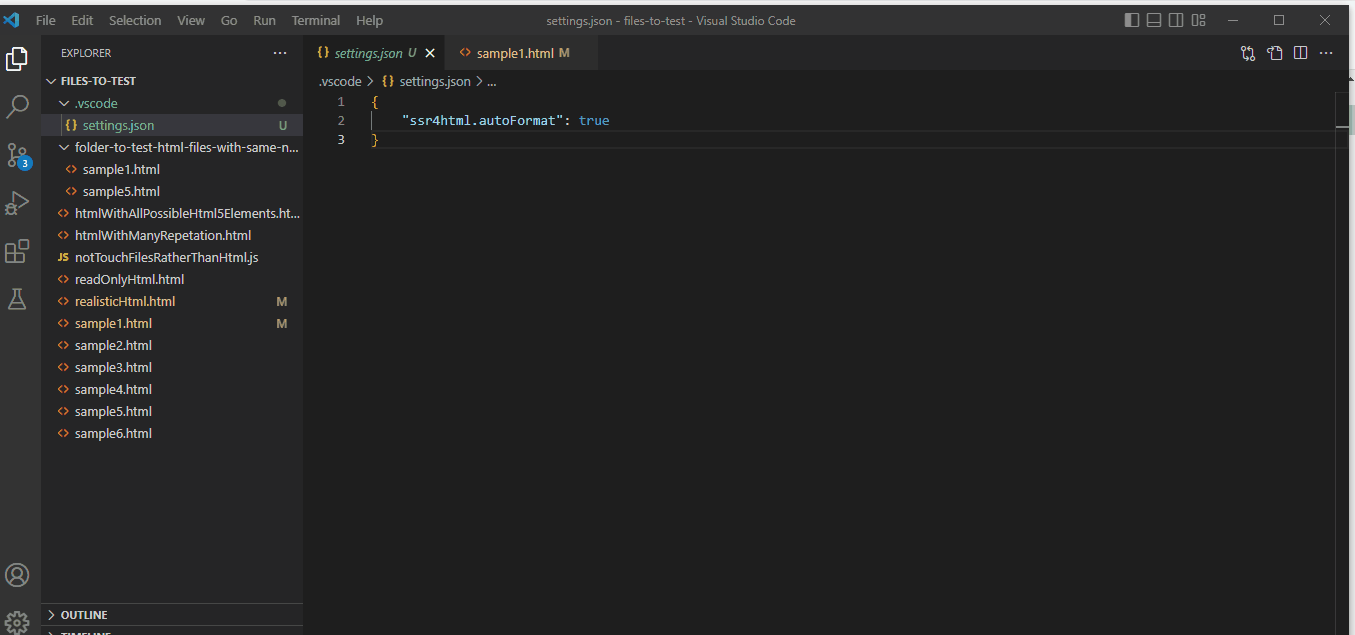Click the VS Code logo in title bar

click(12, 20)
